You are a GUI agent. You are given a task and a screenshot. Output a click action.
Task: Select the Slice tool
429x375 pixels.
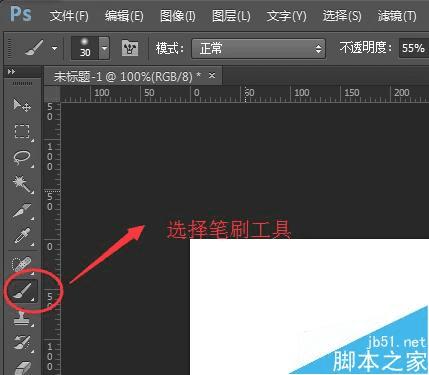point(22,211)
